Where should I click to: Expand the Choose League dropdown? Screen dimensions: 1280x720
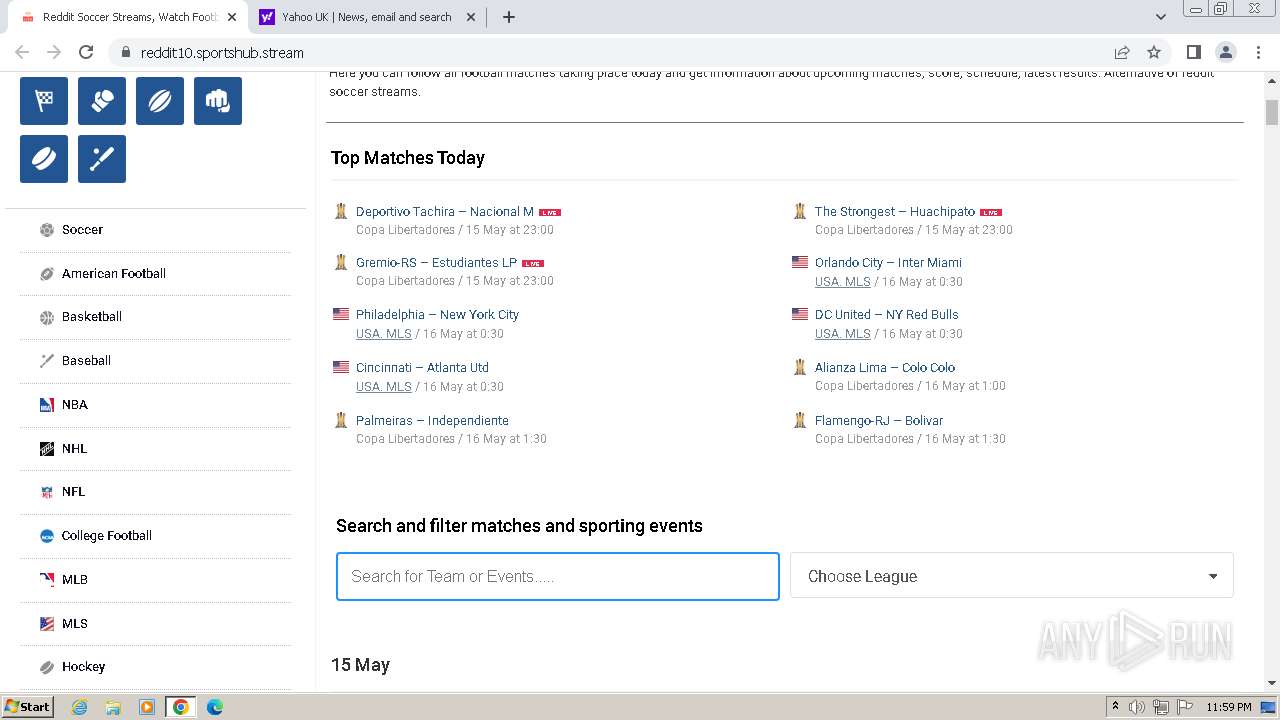point(1012,577)
